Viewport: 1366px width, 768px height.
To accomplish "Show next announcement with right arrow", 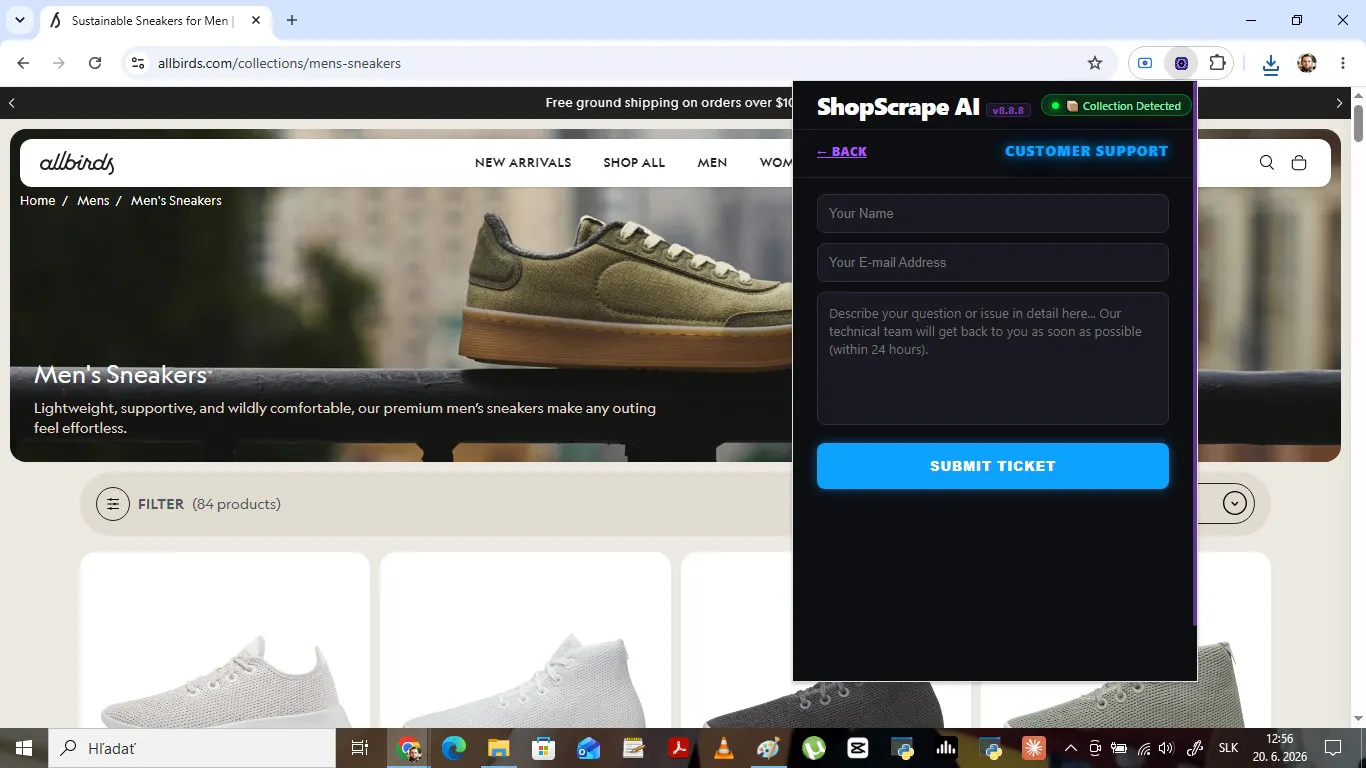I will (x=1340, y=102).
